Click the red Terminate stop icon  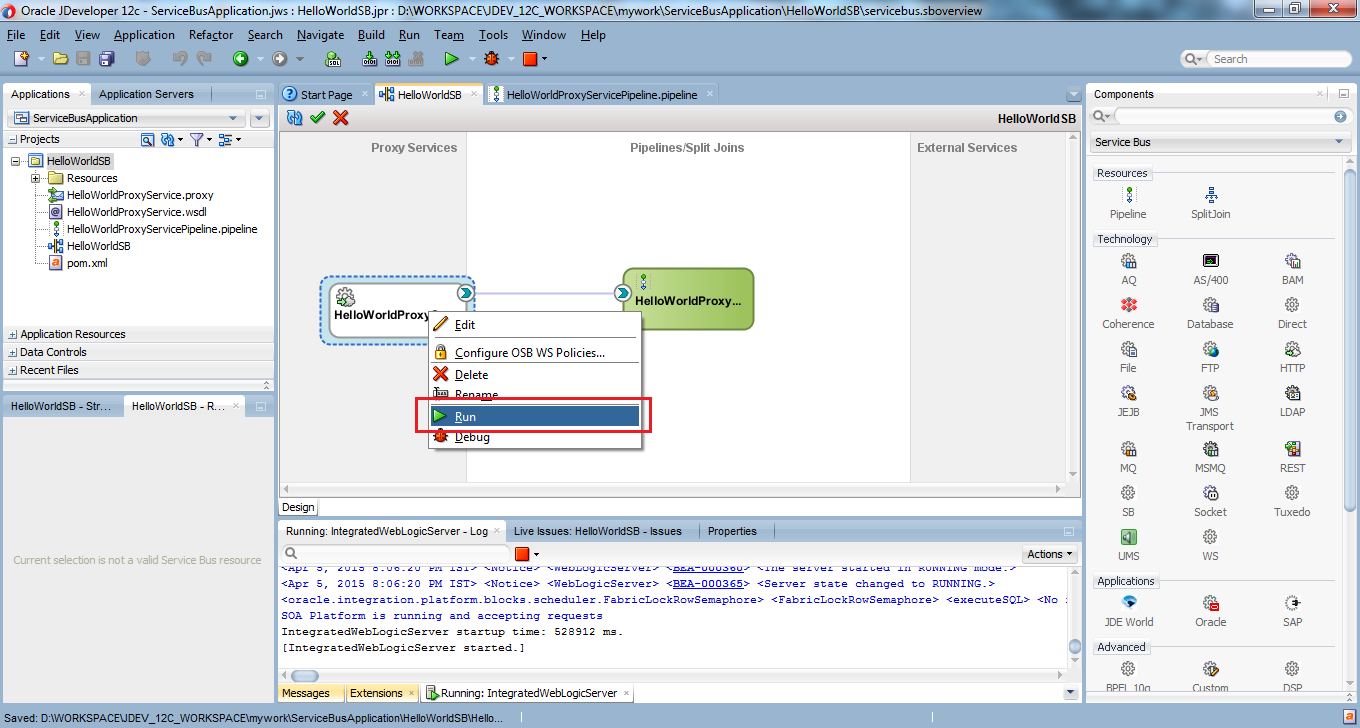tap(530, 59)
